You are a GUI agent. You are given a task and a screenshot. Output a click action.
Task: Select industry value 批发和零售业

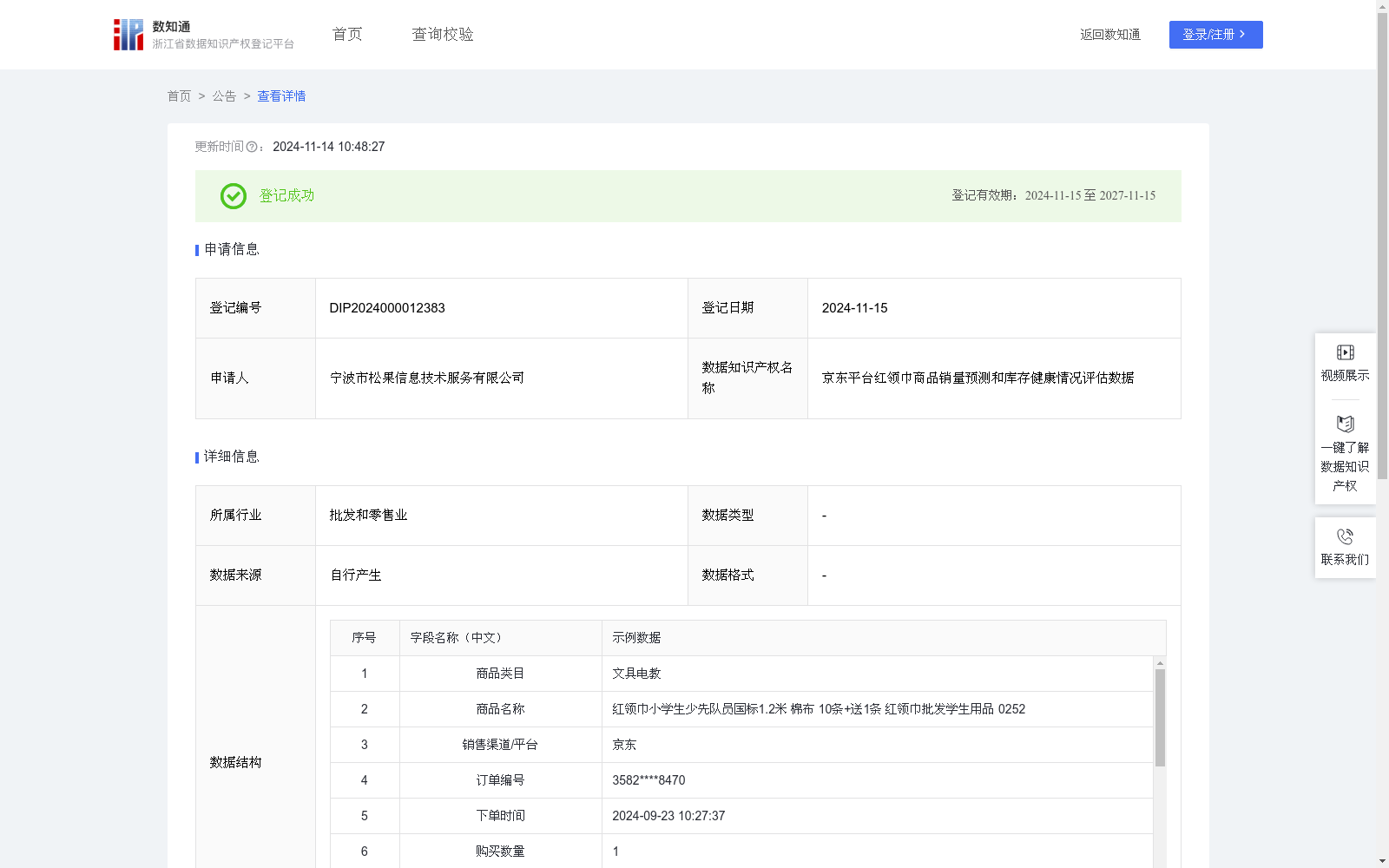pyautogui.click(x=368, y=516)
